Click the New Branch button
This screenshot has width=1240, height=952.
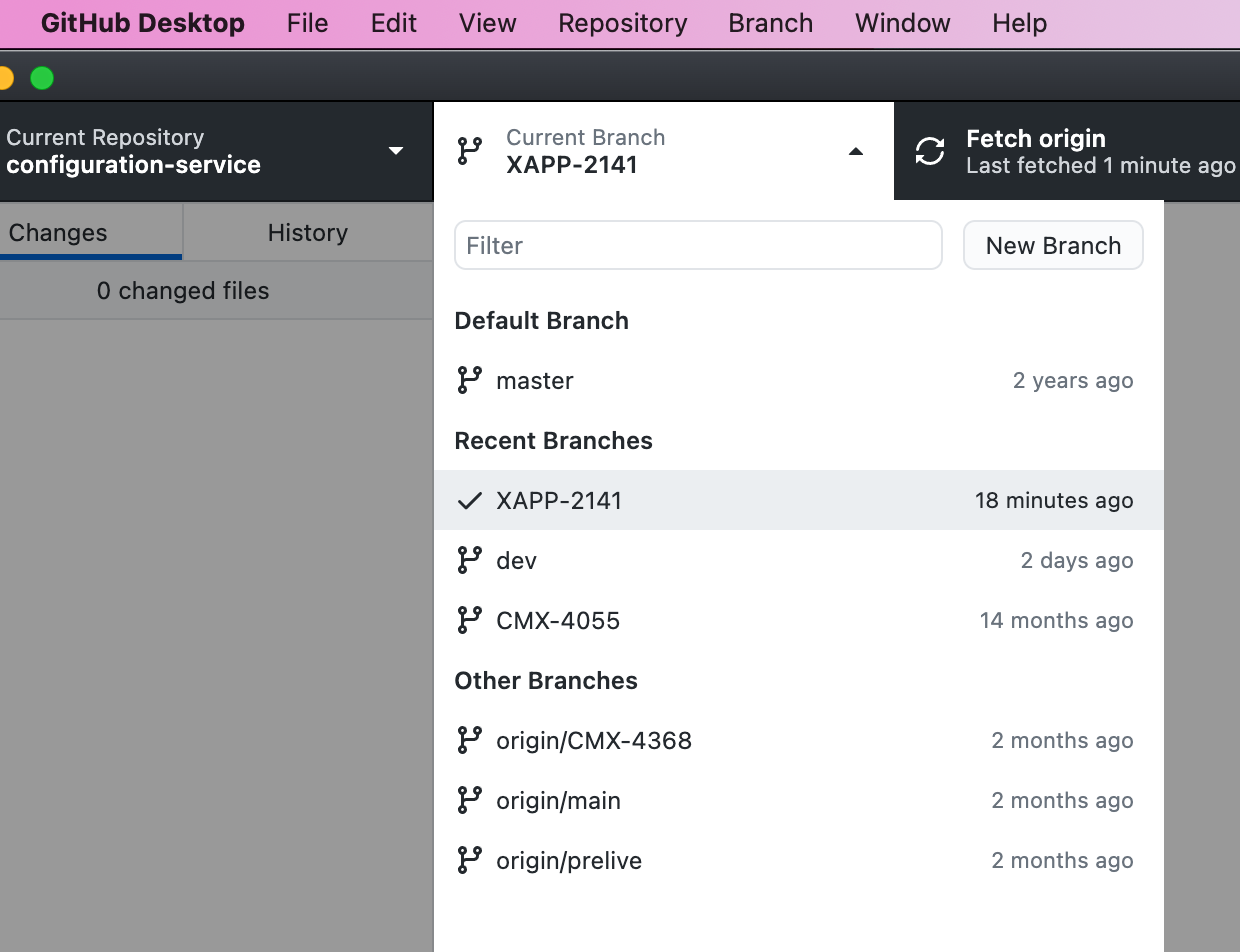pos(1053,245)
